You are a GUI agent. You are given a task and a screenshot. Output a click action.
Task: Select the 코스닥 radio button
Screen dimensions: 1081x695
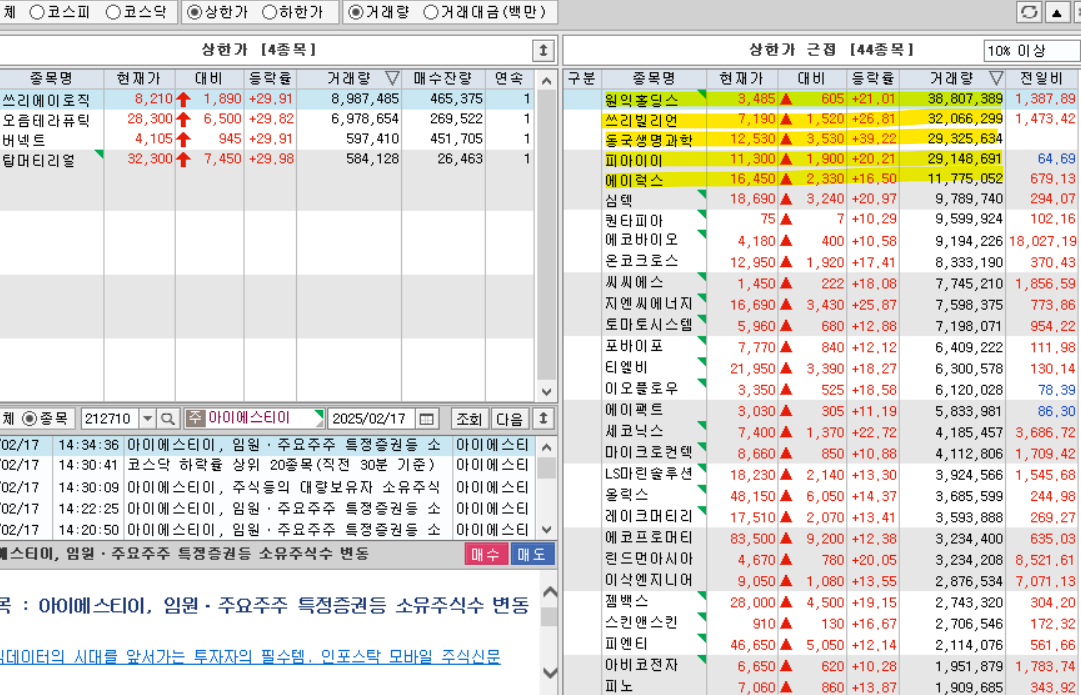(x=114, y=12)
